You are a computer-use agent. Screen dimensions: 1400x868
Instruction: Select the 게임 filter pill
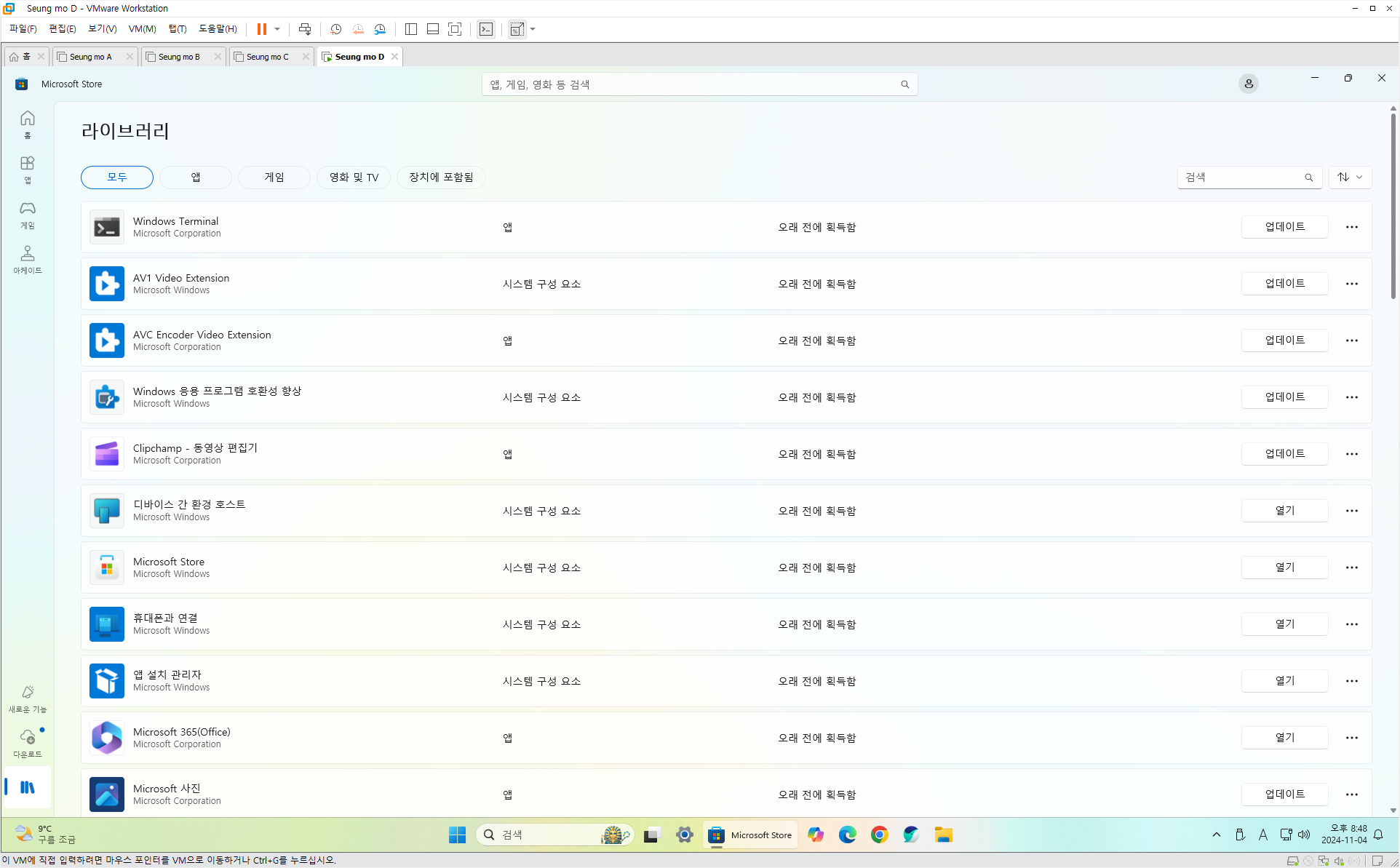[x=274, y=177]
